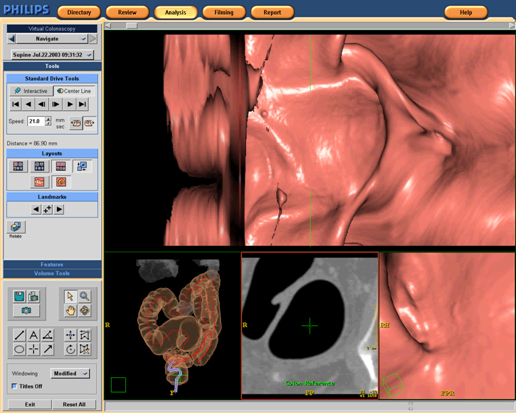
Task: Select the text annotation 'A' tool
Action: (x=34, y=335)
